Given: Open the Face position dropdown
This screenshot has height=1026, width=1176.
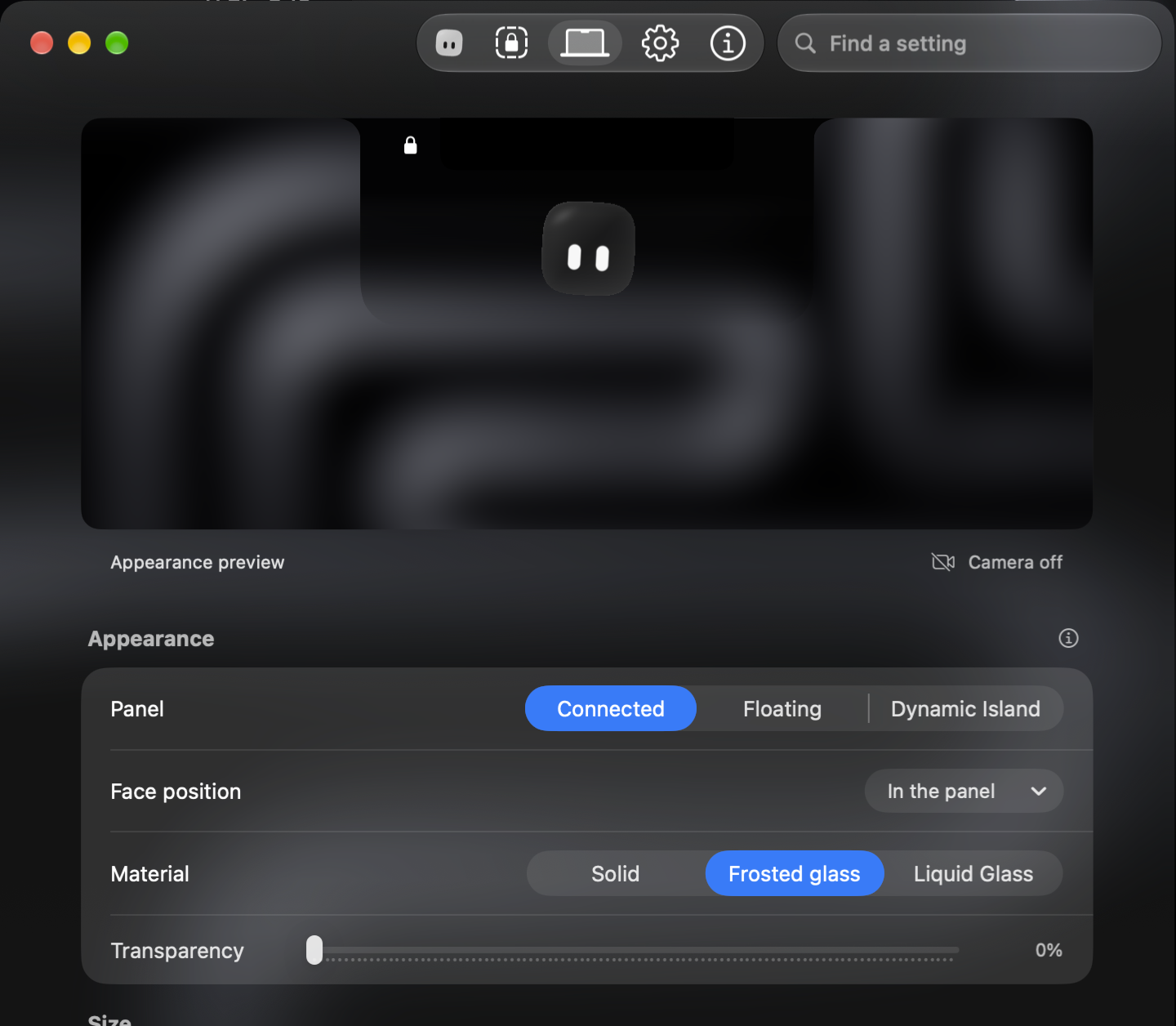Looking at the screenshot, I should coord(964,791).
